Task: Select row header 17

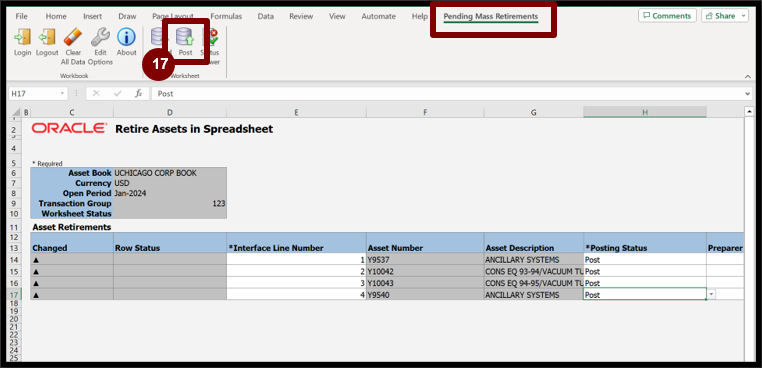Action: point(14,295)
